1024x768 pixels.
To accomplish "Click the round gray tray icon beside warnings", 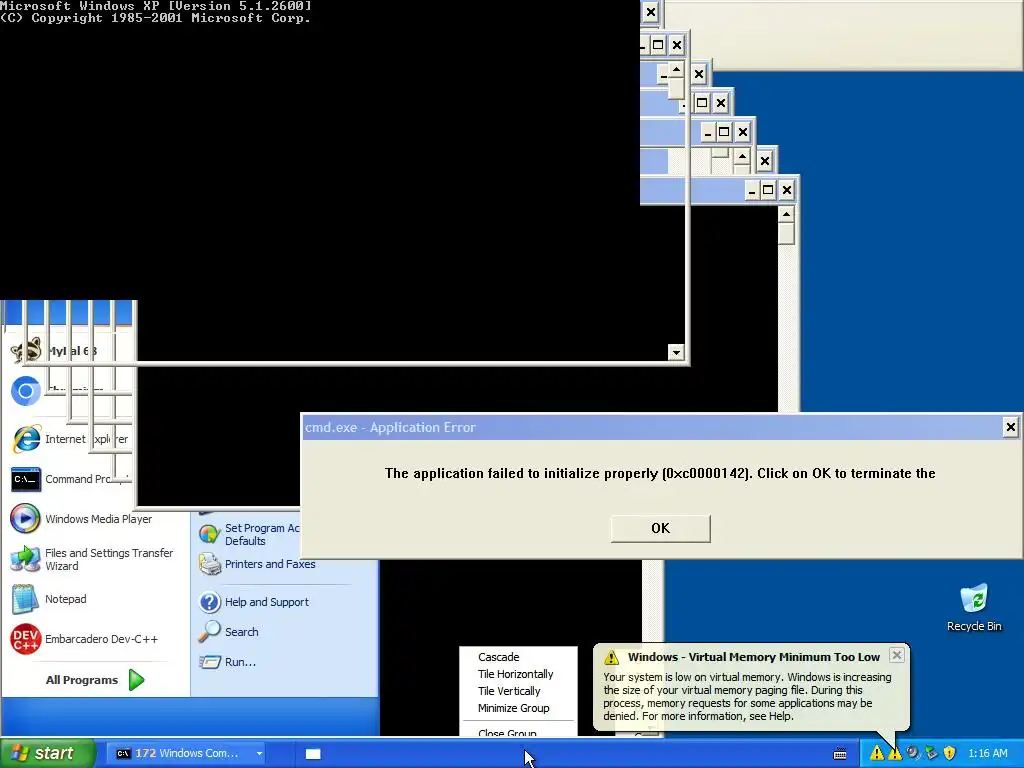I will [912, 753].
